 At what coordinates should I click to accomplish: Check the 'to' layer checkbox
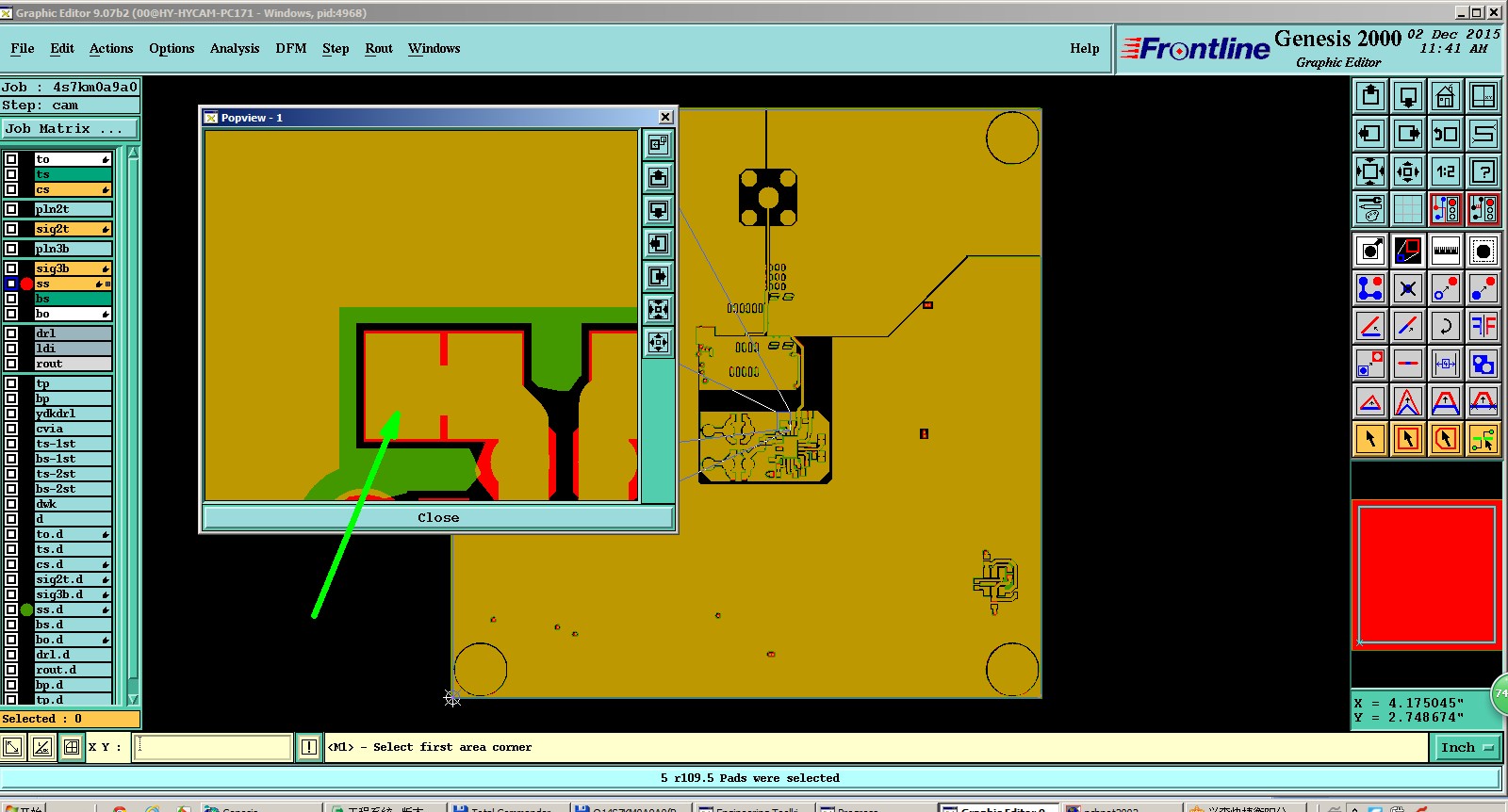tap(11, 159)
